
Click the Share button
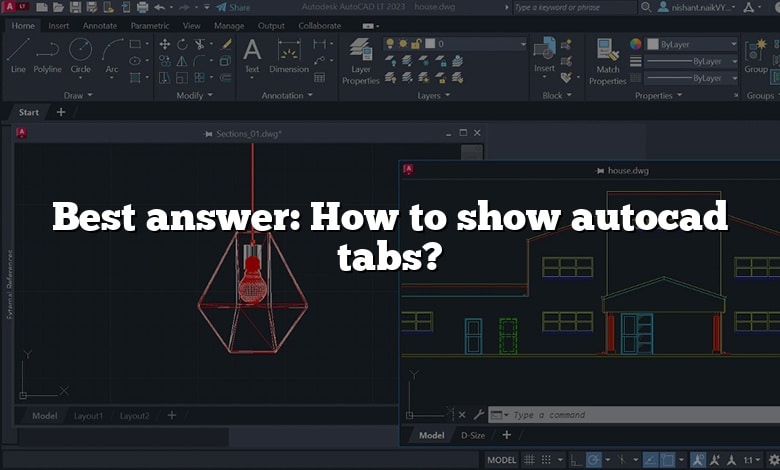(x=234, y=7)
